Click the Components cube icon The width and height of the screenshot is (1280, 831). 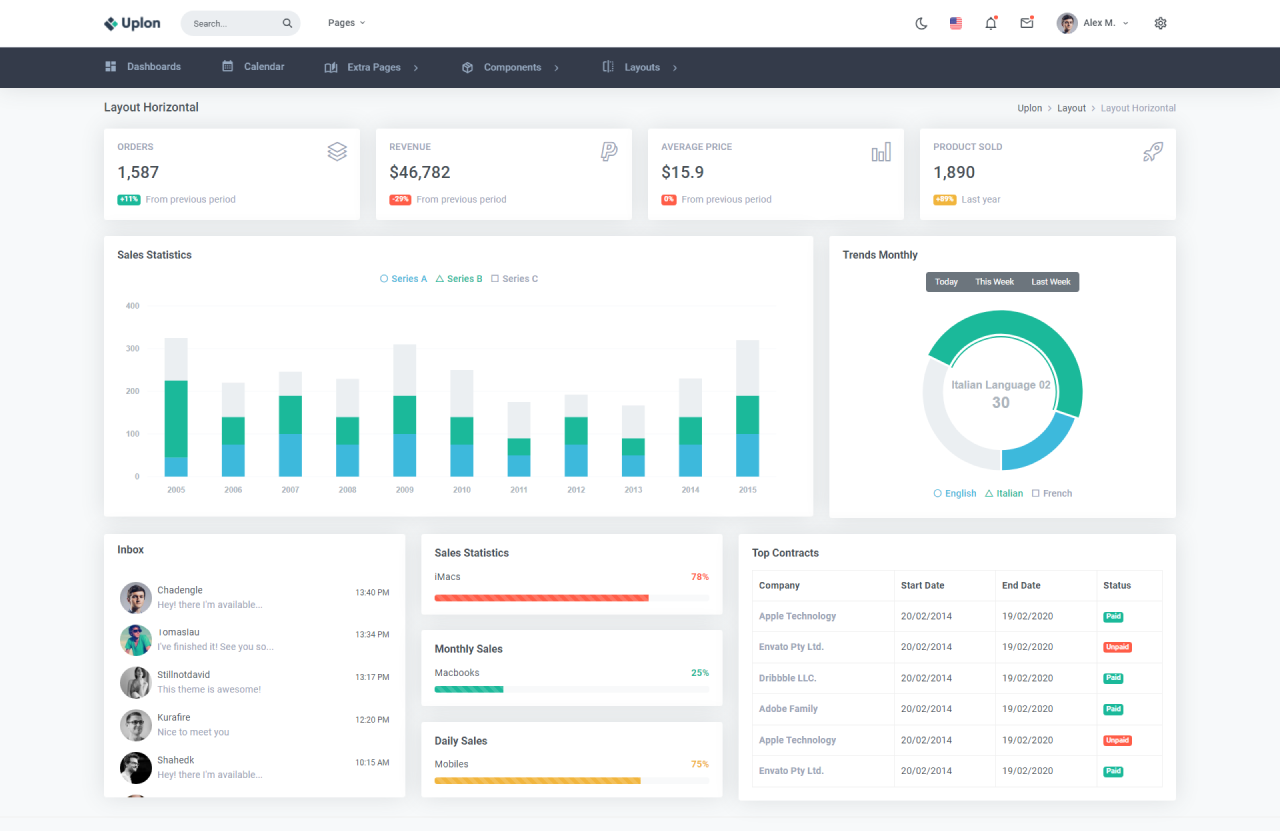pyautogui.click(x=467, y=68)
